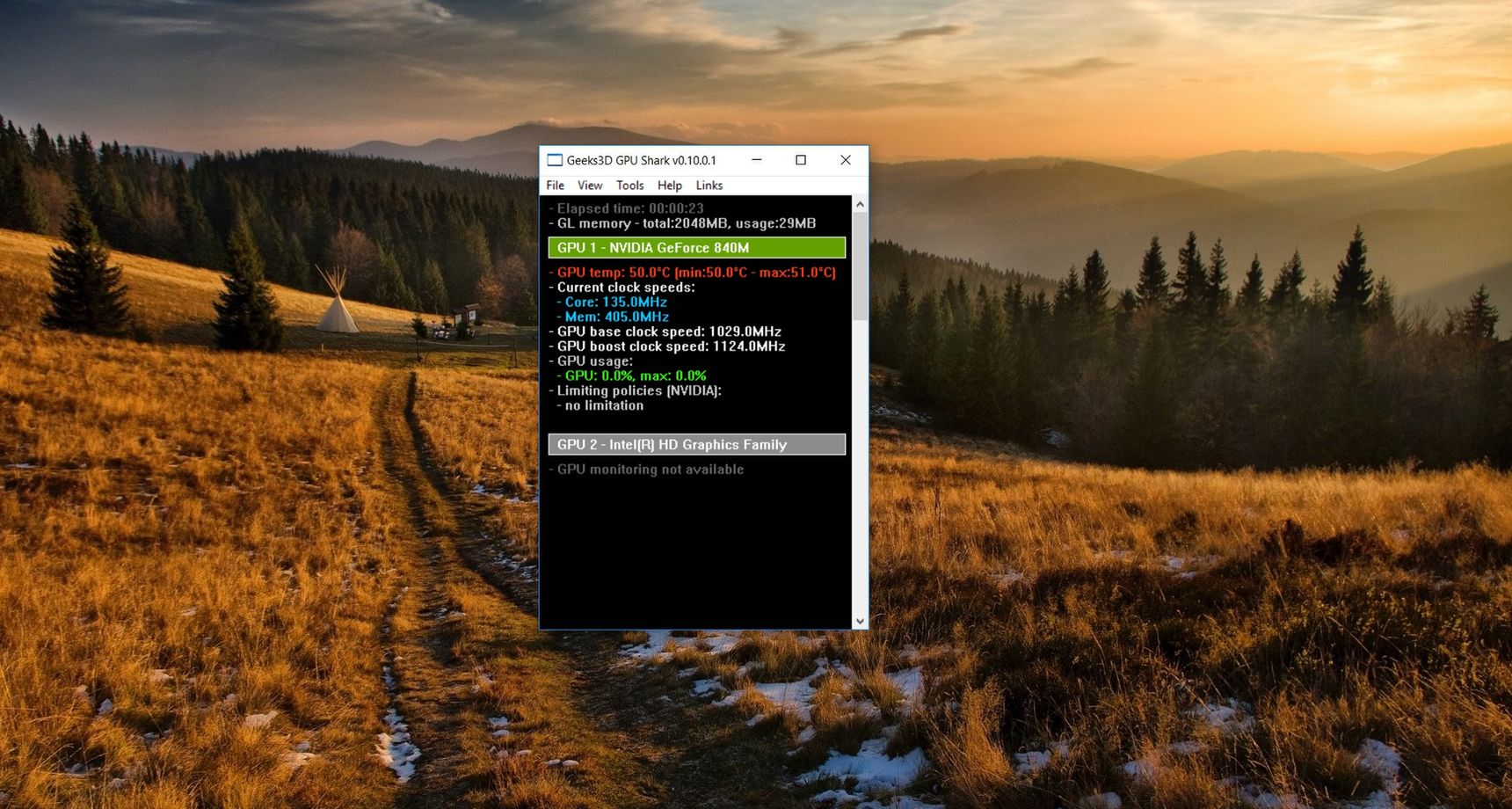Screen dimensions: 1512x809
Task: Click the scrollbar down arrow
Action: pos(860,621)
